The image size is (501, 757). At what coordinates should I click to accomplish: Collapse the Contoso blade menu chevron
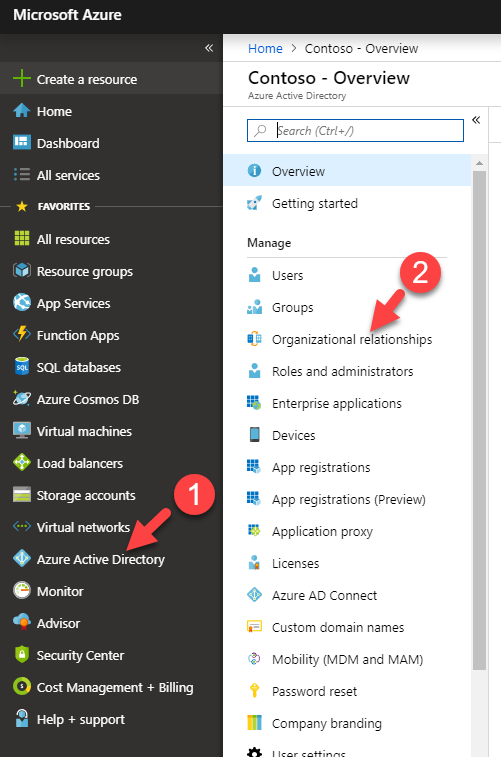pyautogui.click(x=476, y=120)
